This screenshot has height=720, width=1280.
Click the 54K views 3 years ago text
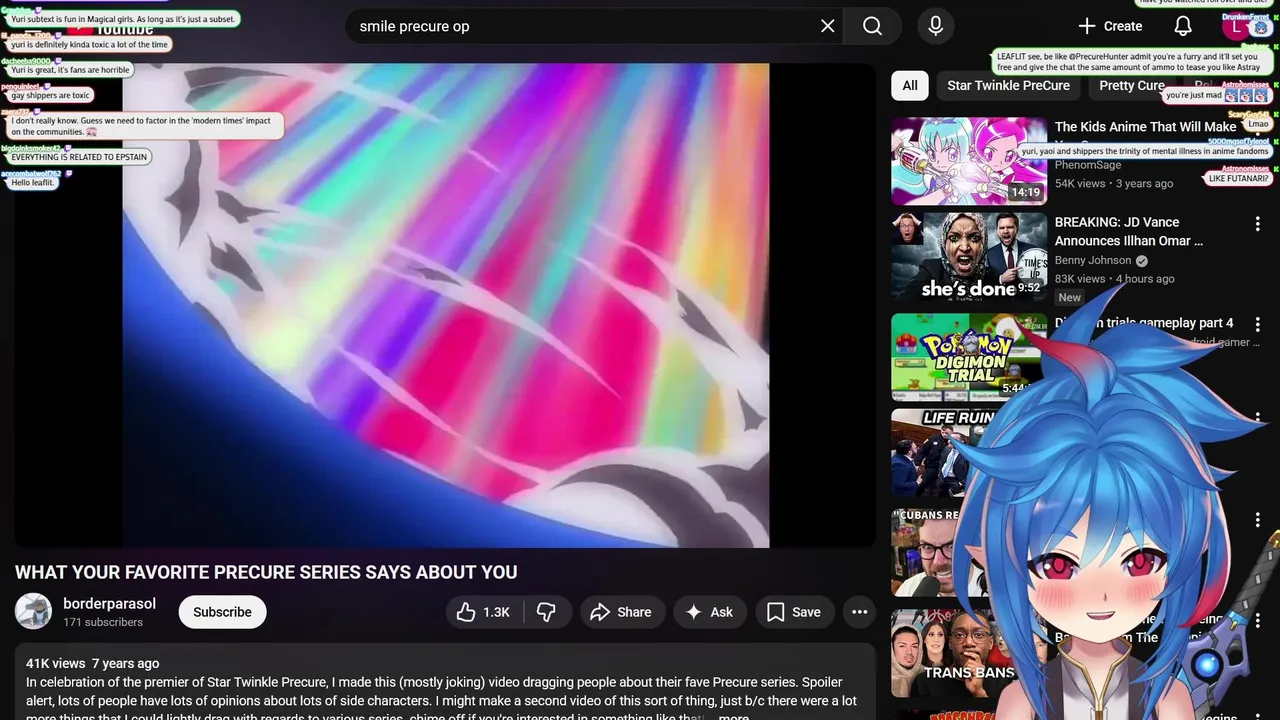point(1114,184)
